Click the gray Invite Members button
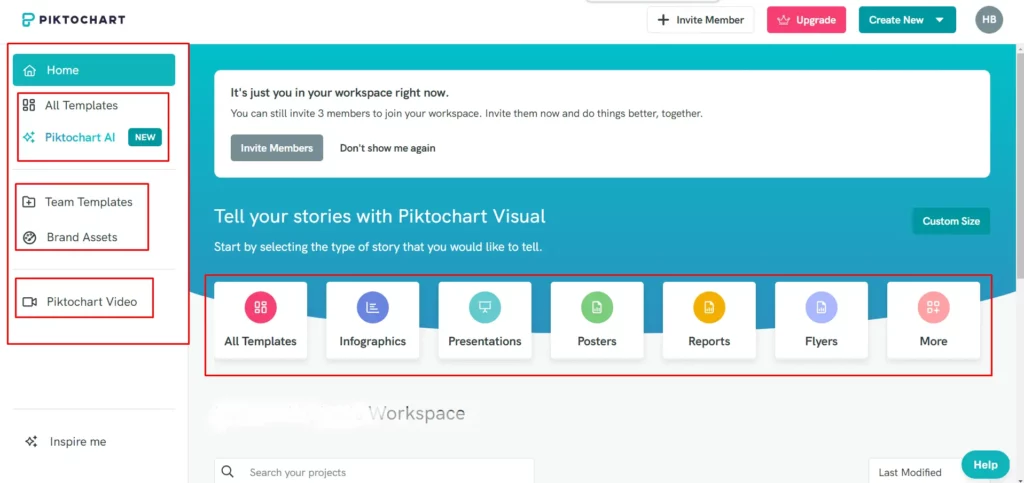The image size is (1024, 483). tap(276, 148)
